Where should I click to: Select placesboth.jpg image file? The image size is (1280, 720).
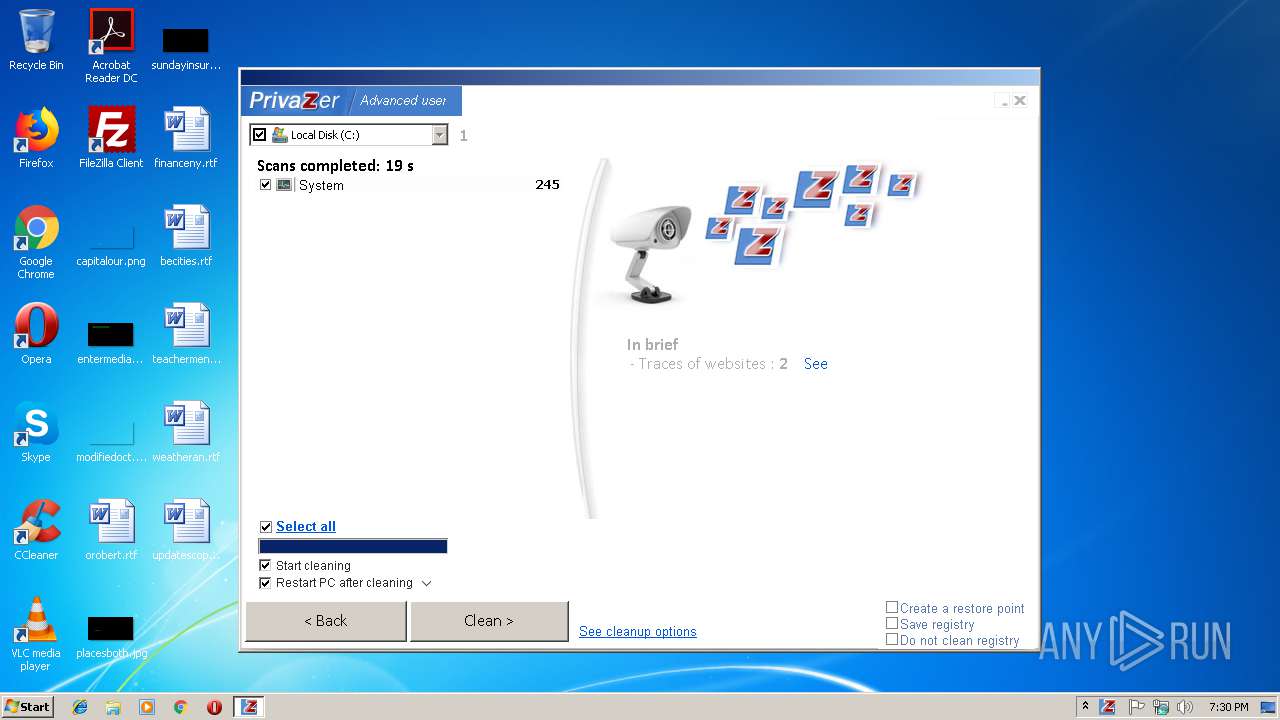[x=111, y=638]
